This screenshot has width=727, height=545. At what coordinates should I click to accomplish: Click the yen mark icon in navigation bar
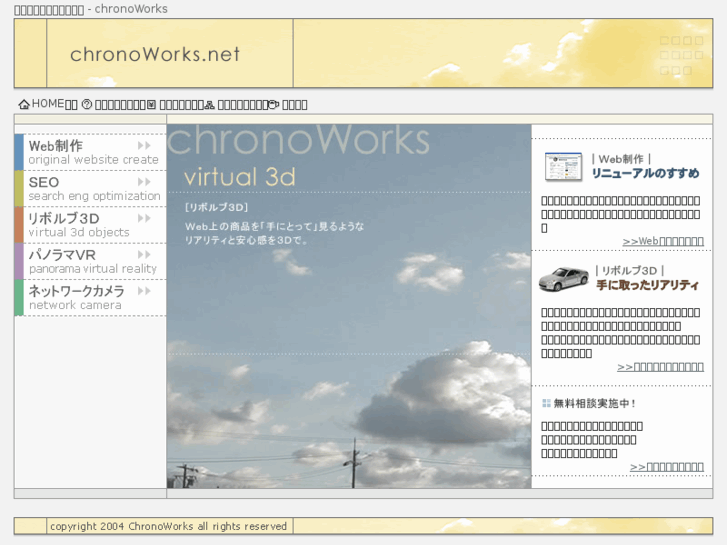152,105
